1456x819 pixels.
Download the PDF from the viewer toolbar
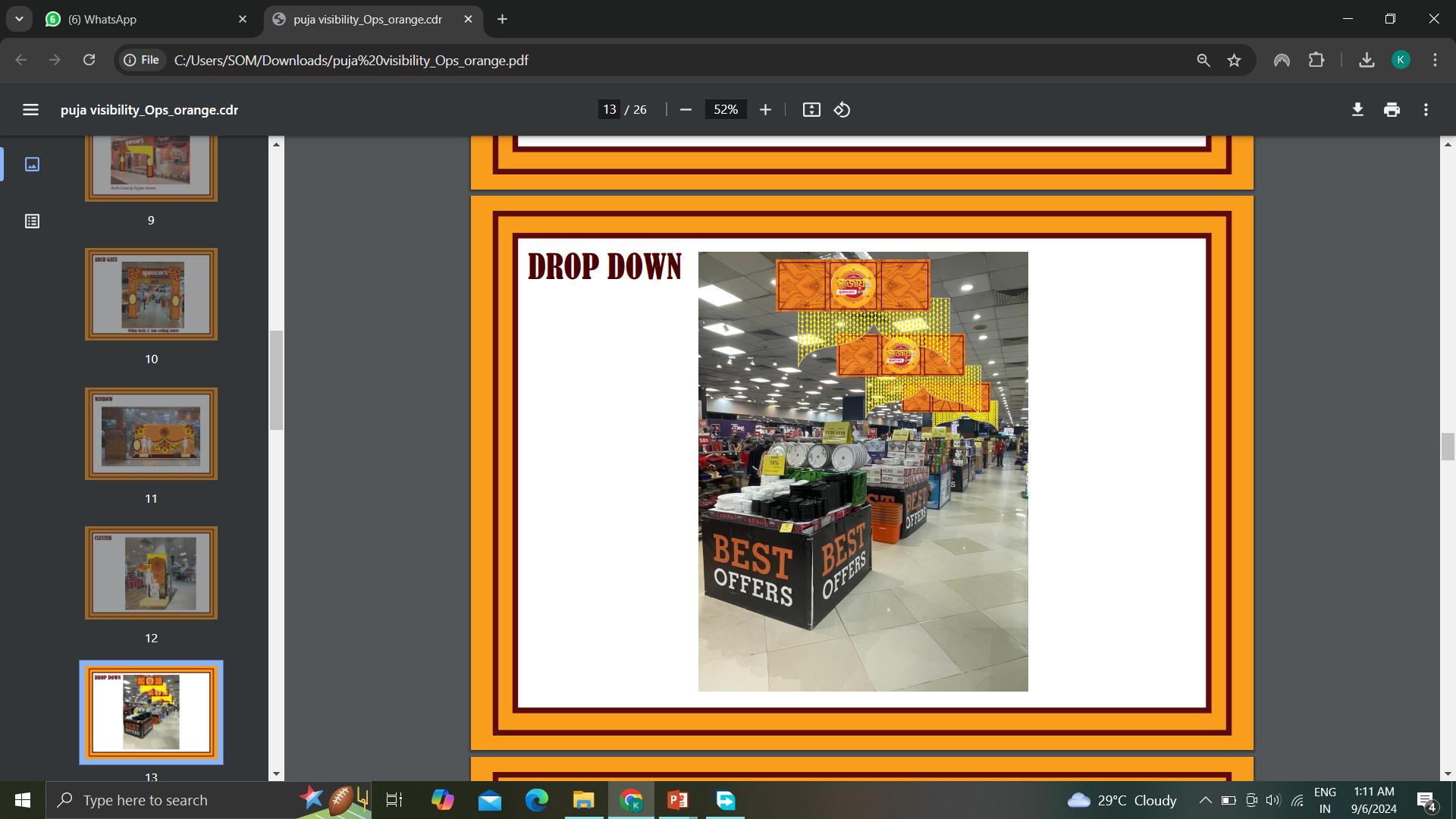(x=1357, y=110)
